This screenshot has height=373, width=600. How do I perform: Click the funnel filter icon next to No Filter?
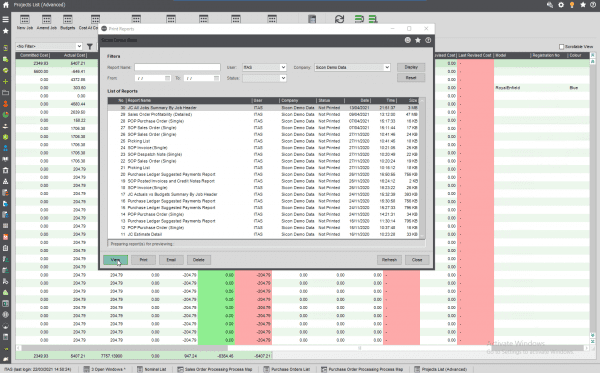[x=90, y=46]
